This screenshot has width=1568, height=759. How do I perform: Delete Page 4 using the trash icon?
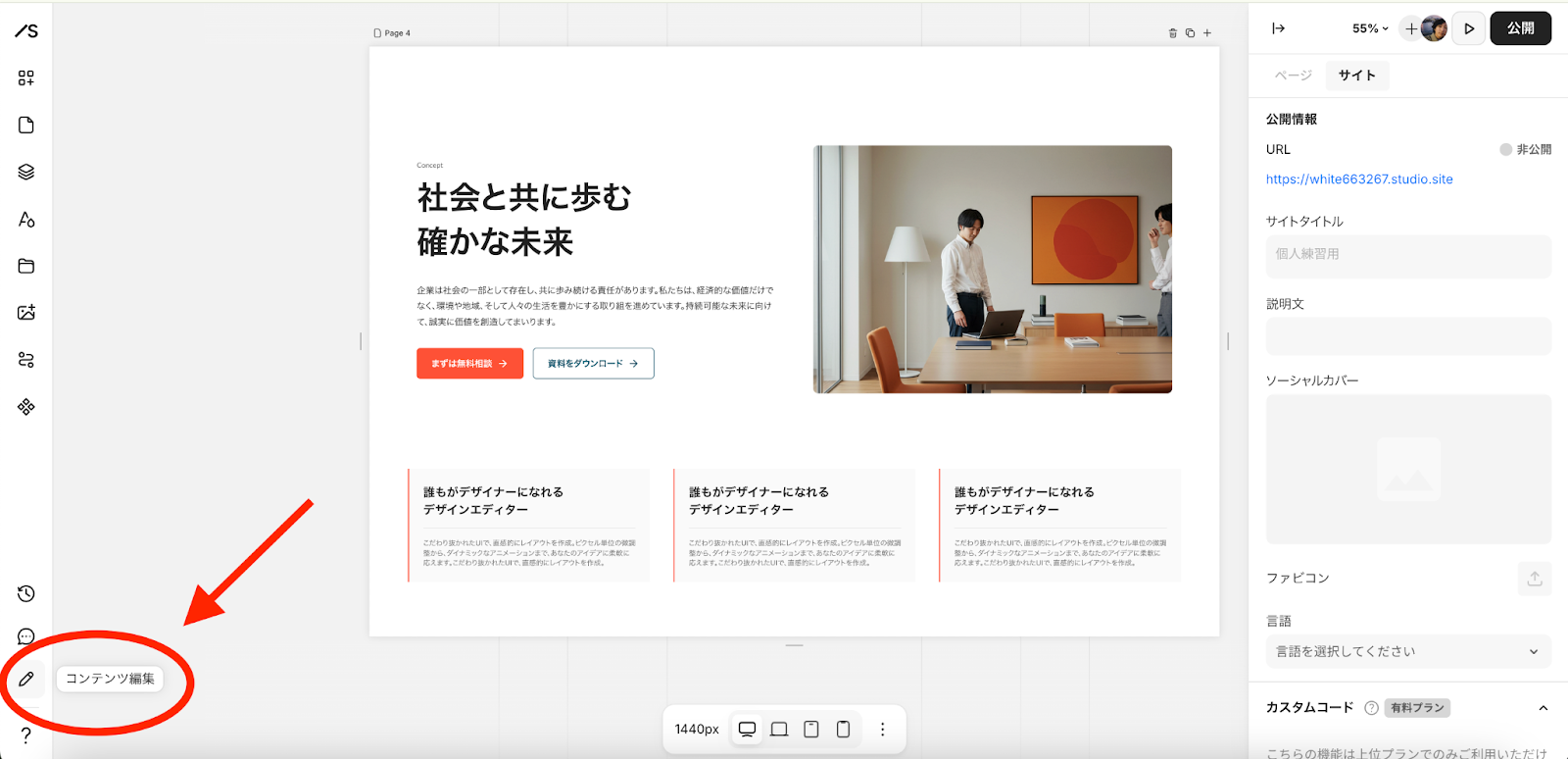click(x=1173, y=33)
